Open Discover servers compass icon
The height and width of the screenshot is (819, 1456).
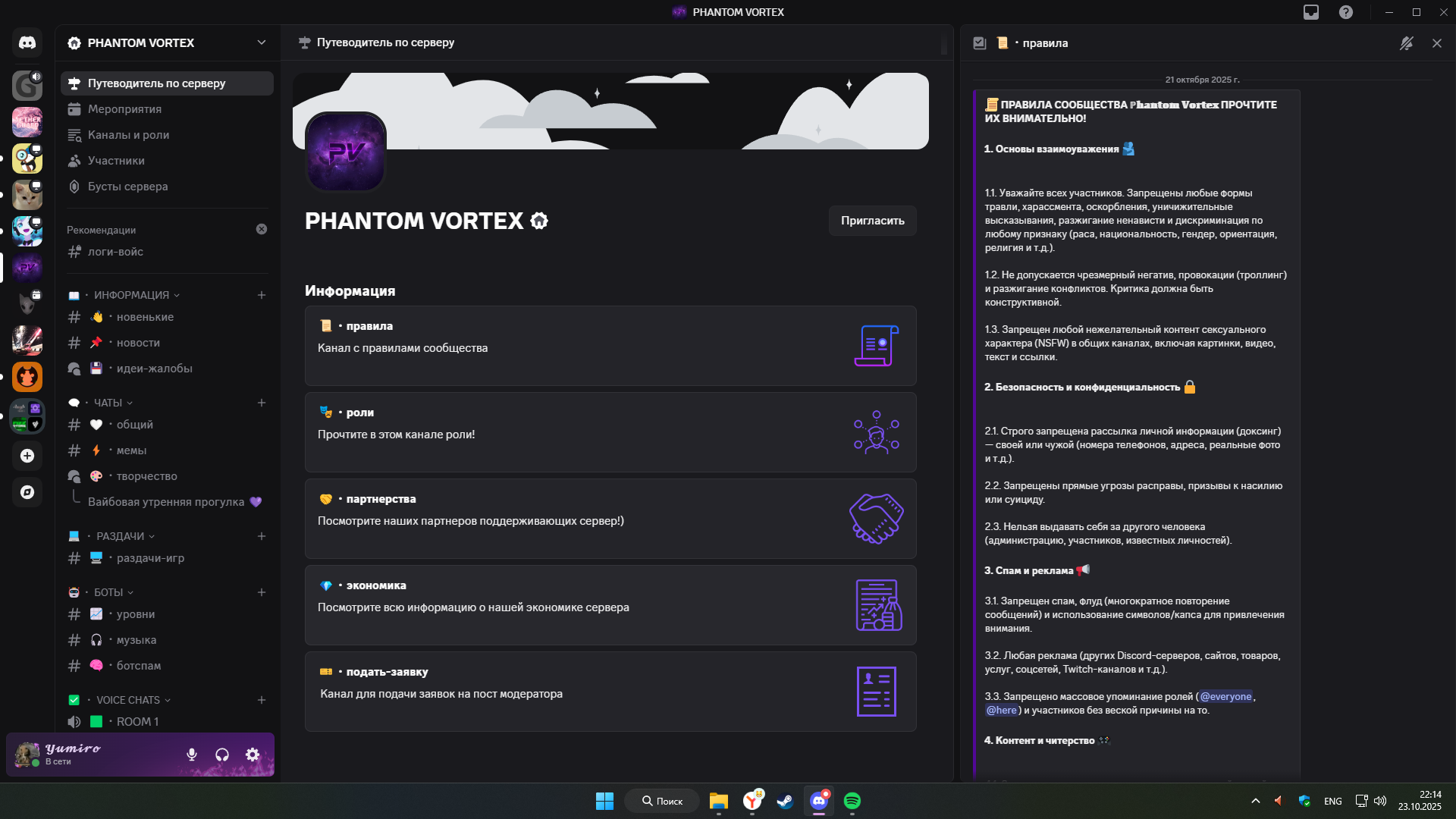(27, 492)
